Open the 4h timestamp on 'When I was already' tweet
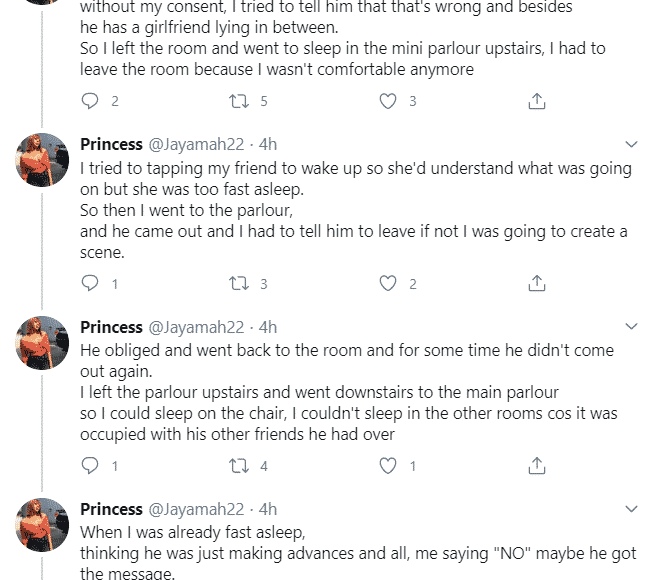Viewport: 655px width, 580px height. tap(267, 510)
